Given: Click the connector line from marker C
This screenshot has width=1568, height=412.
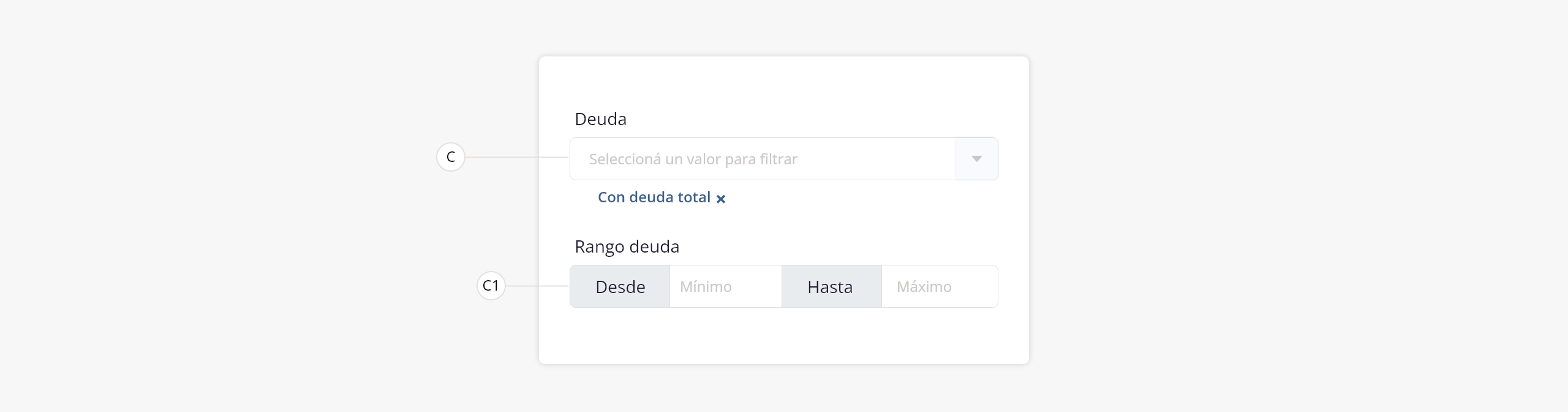Looking at the screenshot, I should pyautogui.click(x=518, y=158).
